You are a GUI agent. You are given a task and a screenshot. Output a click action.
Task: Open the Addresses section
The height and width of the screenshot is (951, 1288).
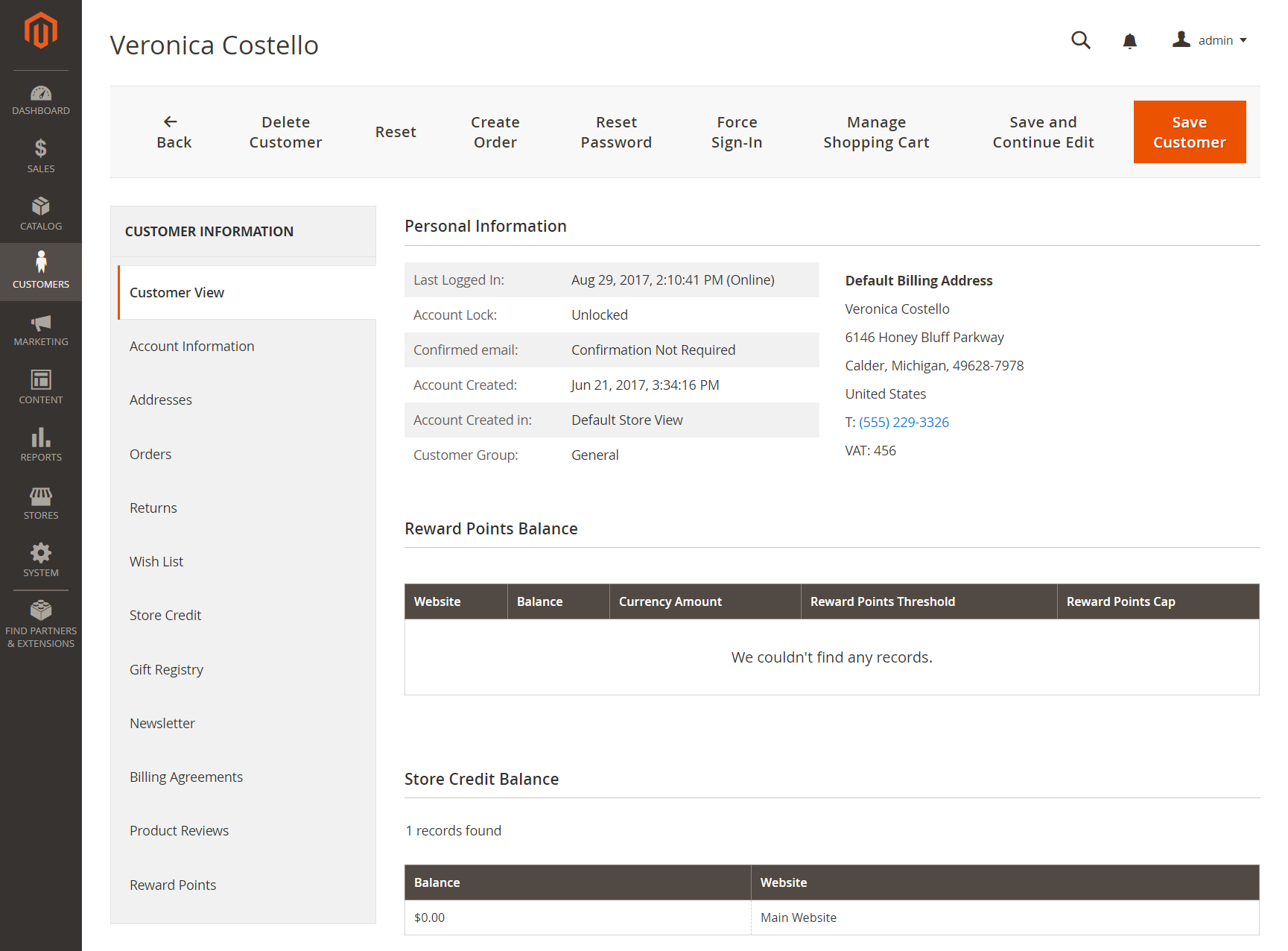160,399
